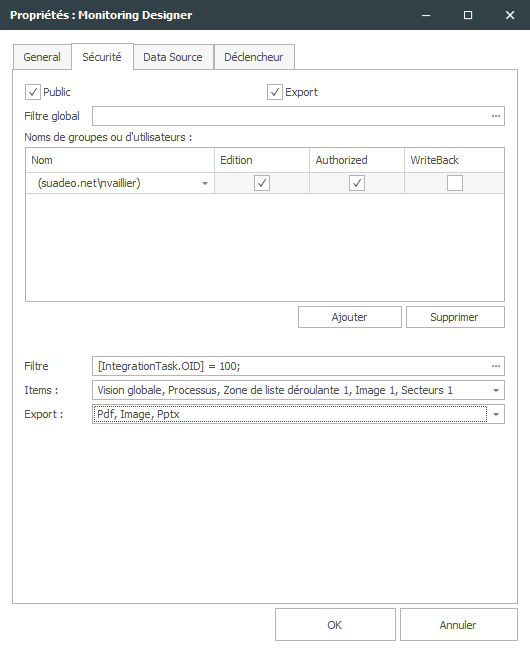Viewport: 530px width, 653px height.
Task: Confirm with the OK button
Action: click(335, 625)
